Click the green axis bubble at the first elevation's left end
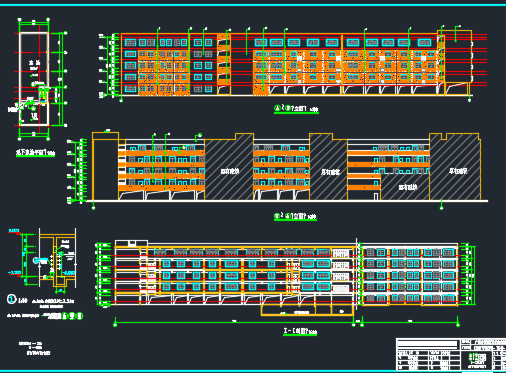 click(x=121, y=100)
